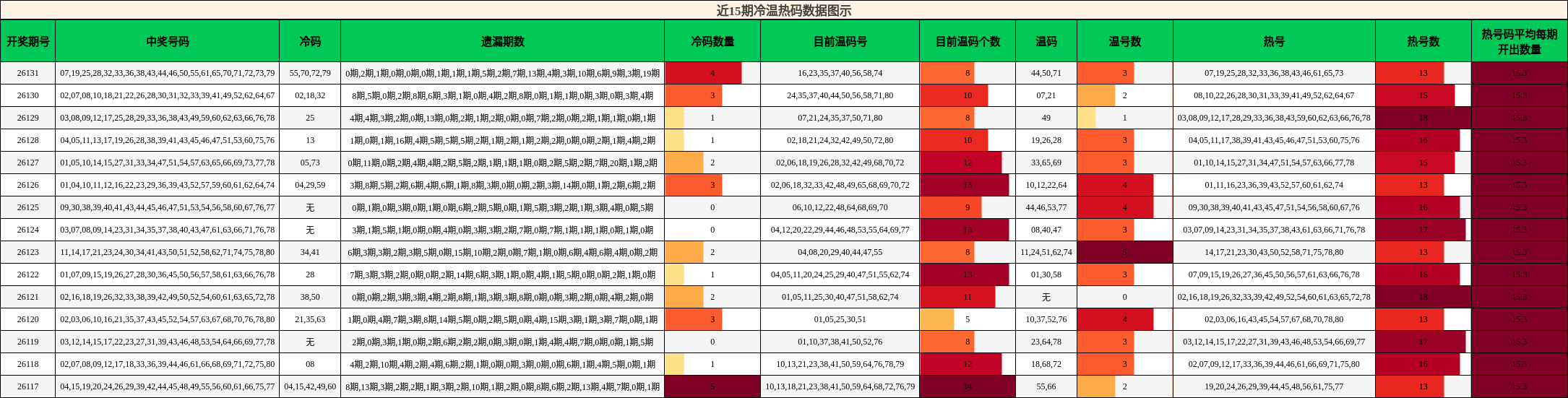
Task: Click cold code cell 55,70,72,79
Action: click(x=310, y=73)
